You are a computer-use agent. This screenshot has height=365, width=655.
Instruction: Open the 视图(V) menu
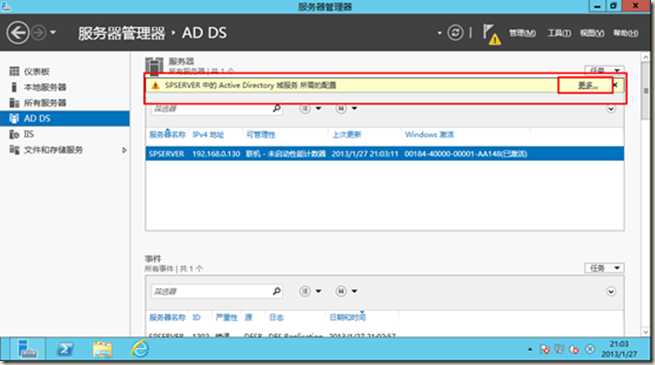pyautogui.click(x=592, y=33)
